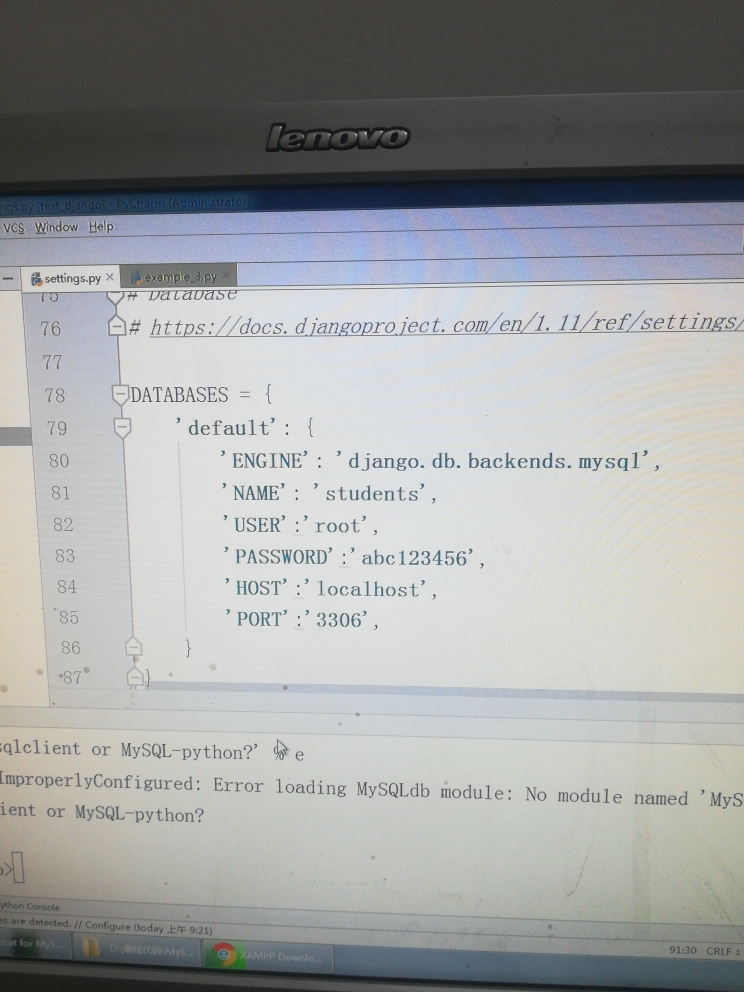Switch to the settings.py tab

pyautogui.click(x=72, y=278)
